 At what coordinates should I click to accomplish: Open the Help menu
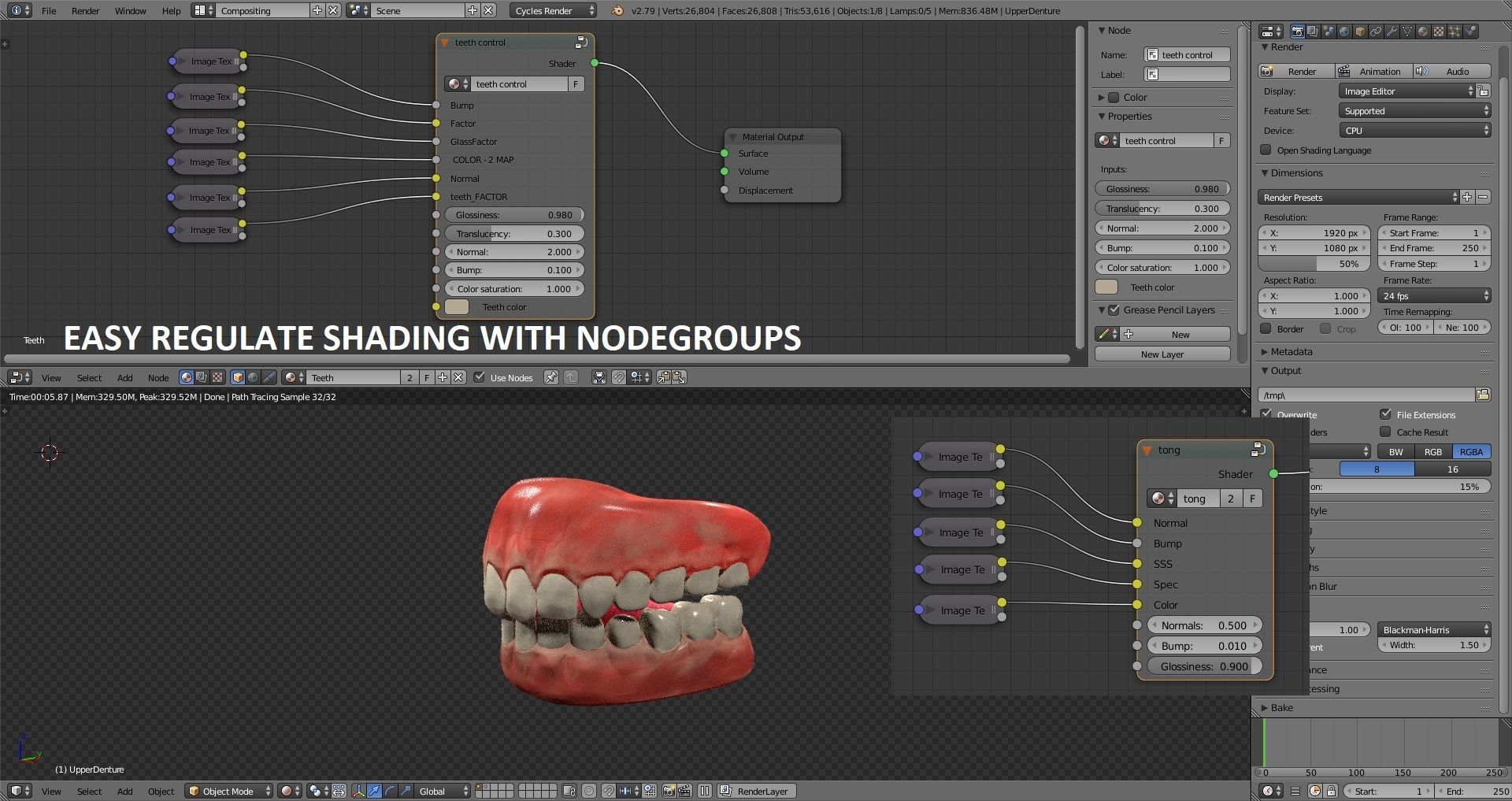pyautogui.click(x=171, y=10)
